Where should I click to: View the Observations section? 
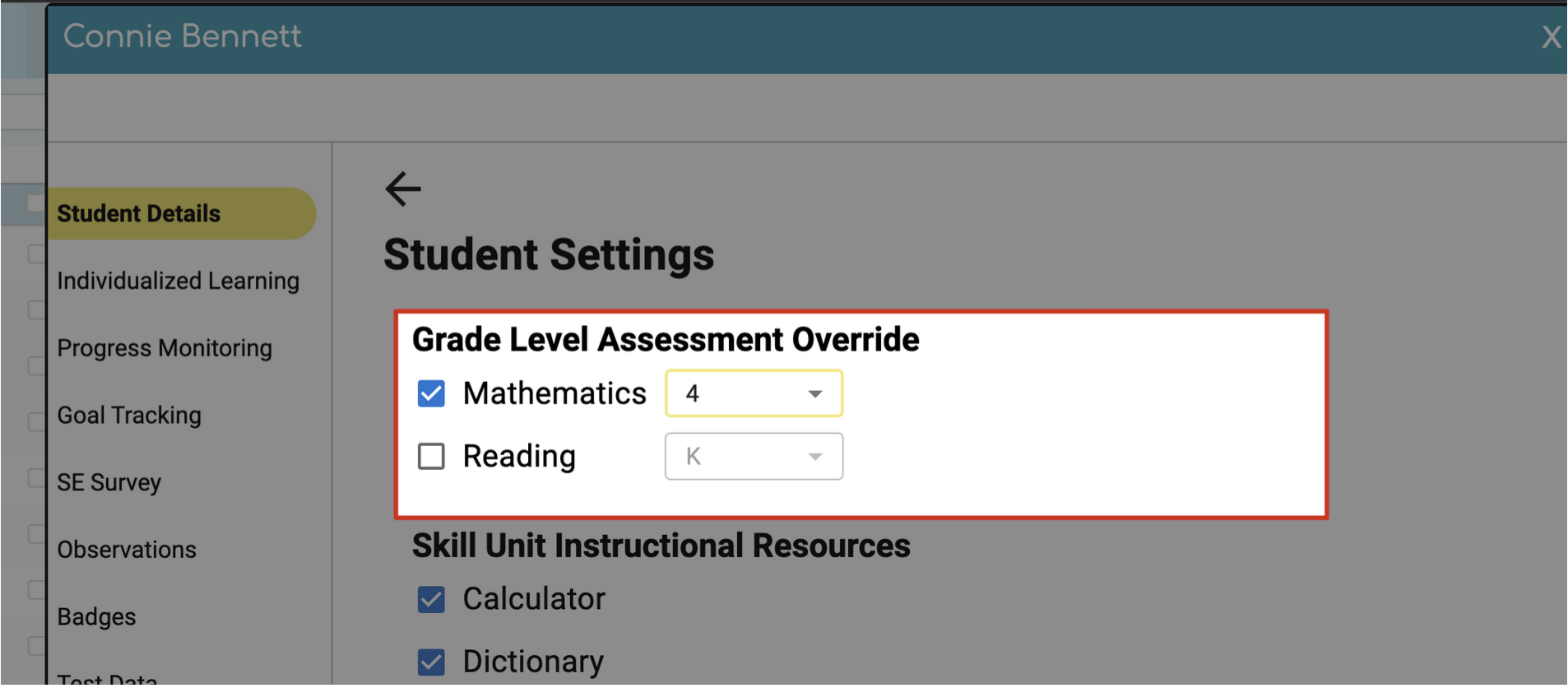click(127, 550)
